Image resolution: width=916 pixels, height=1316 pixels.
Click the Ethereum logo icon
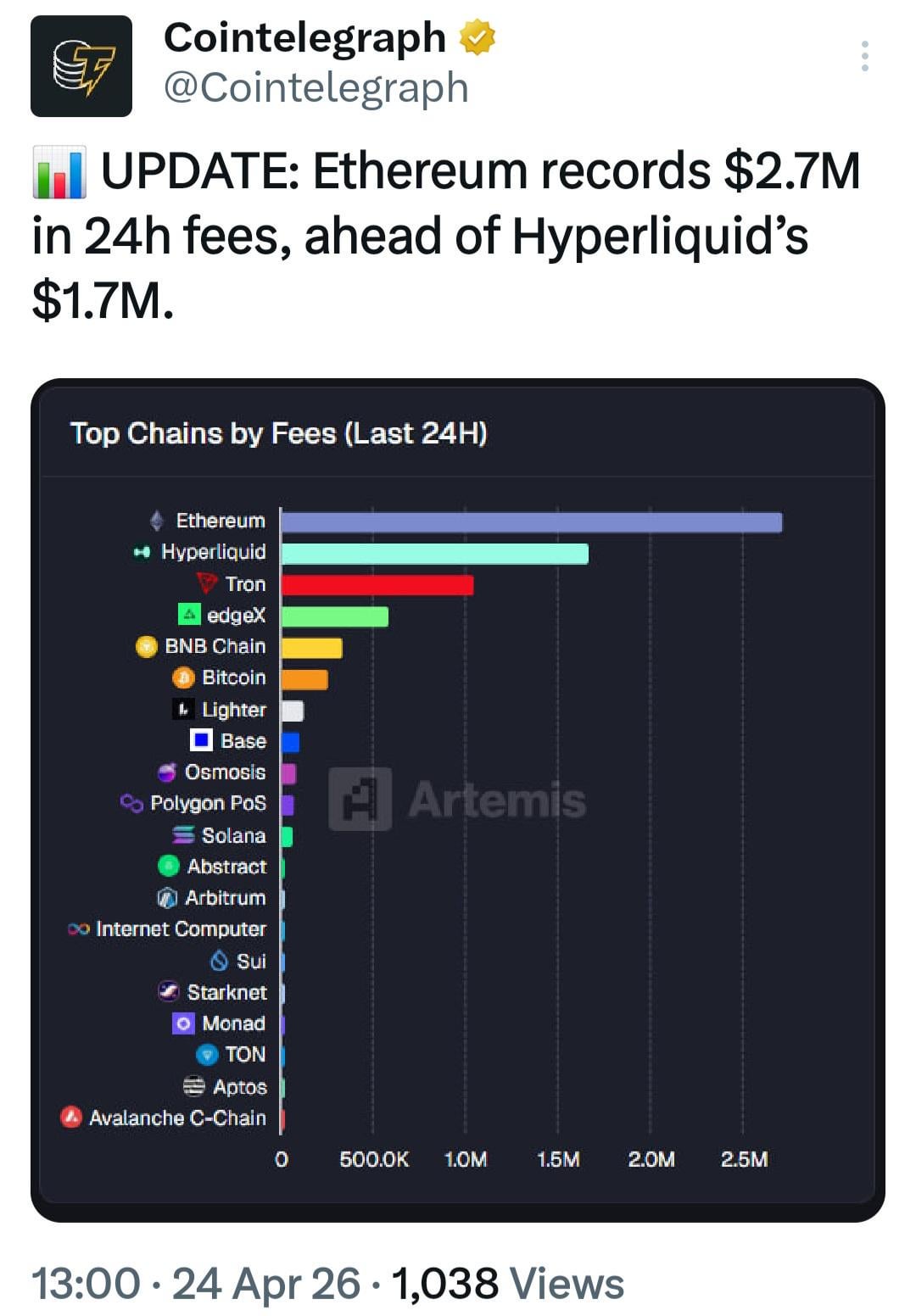[157, 520]
